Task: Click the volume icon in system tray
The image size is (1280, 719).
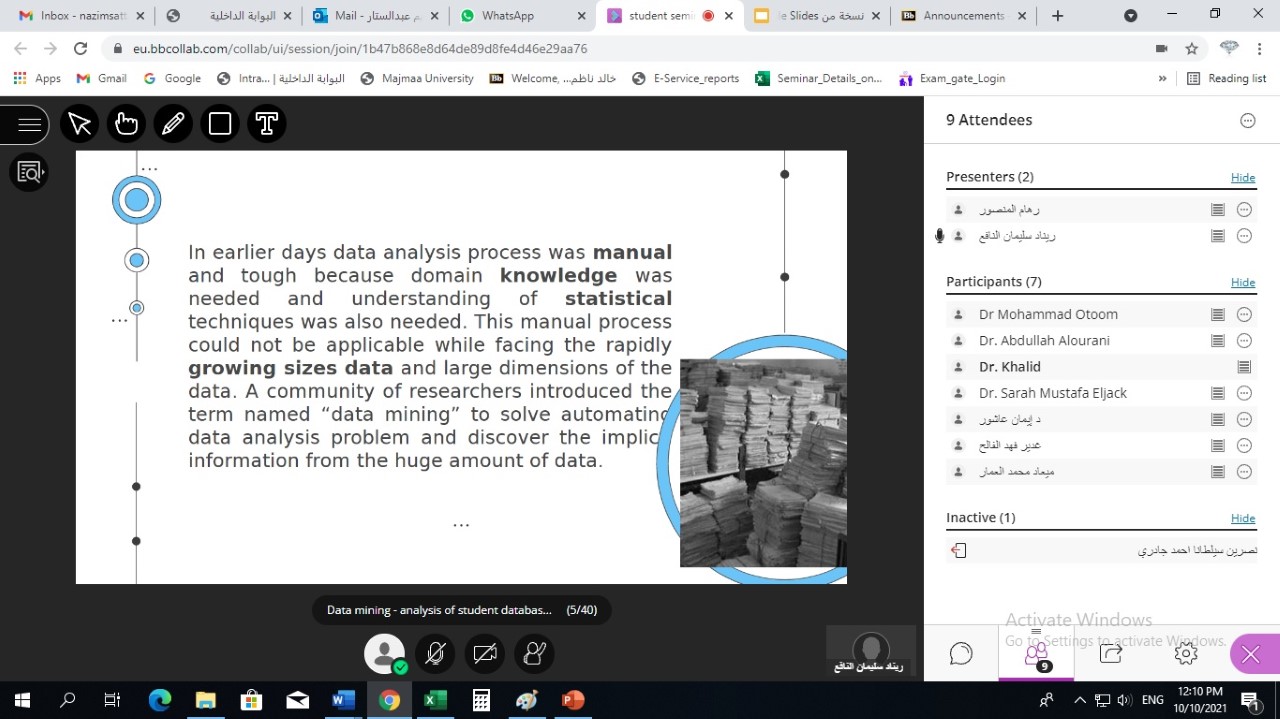Action: (1124, 700)
